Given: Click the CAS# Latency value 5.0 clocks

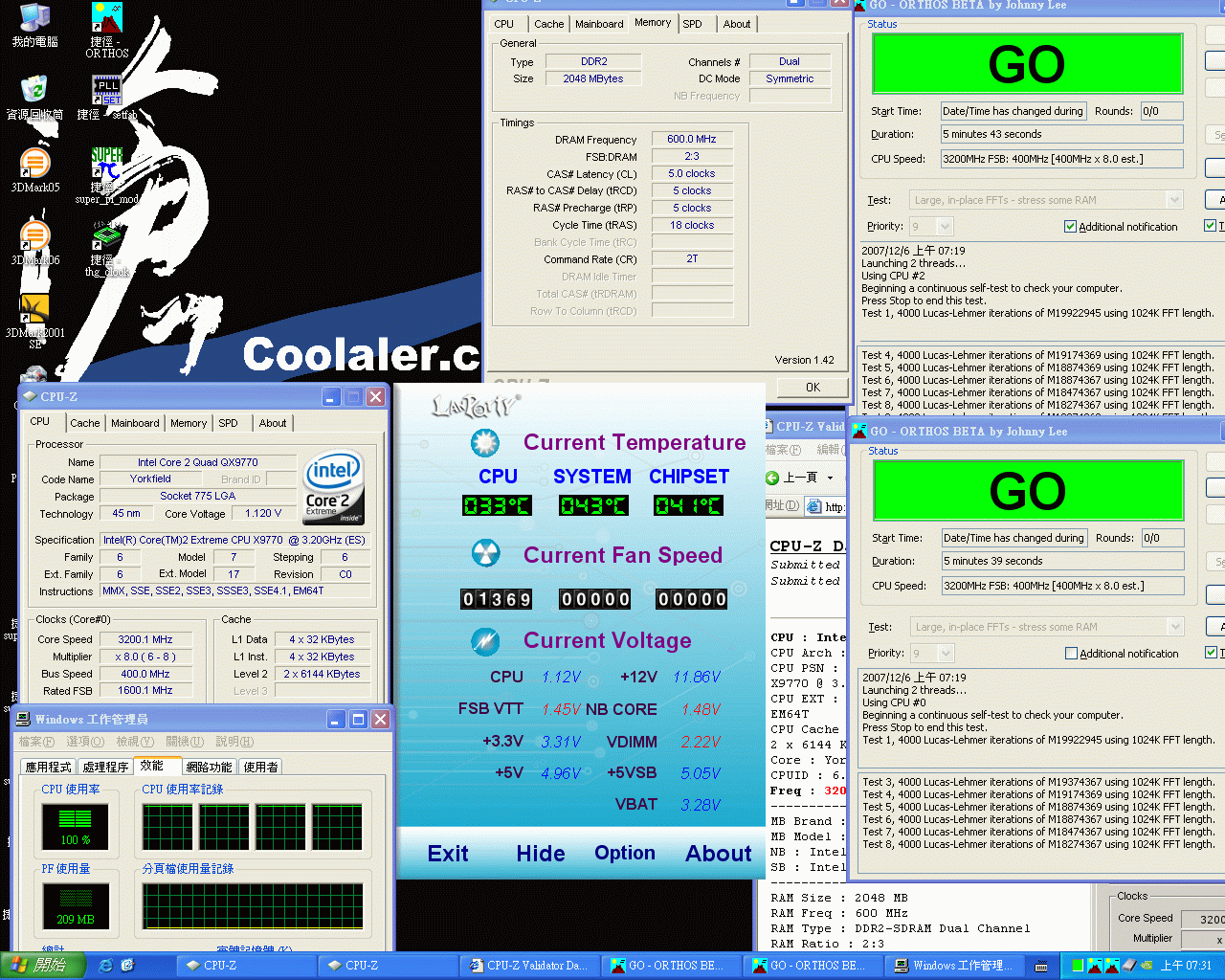Looking at the screenshot, I should (692, 173).
